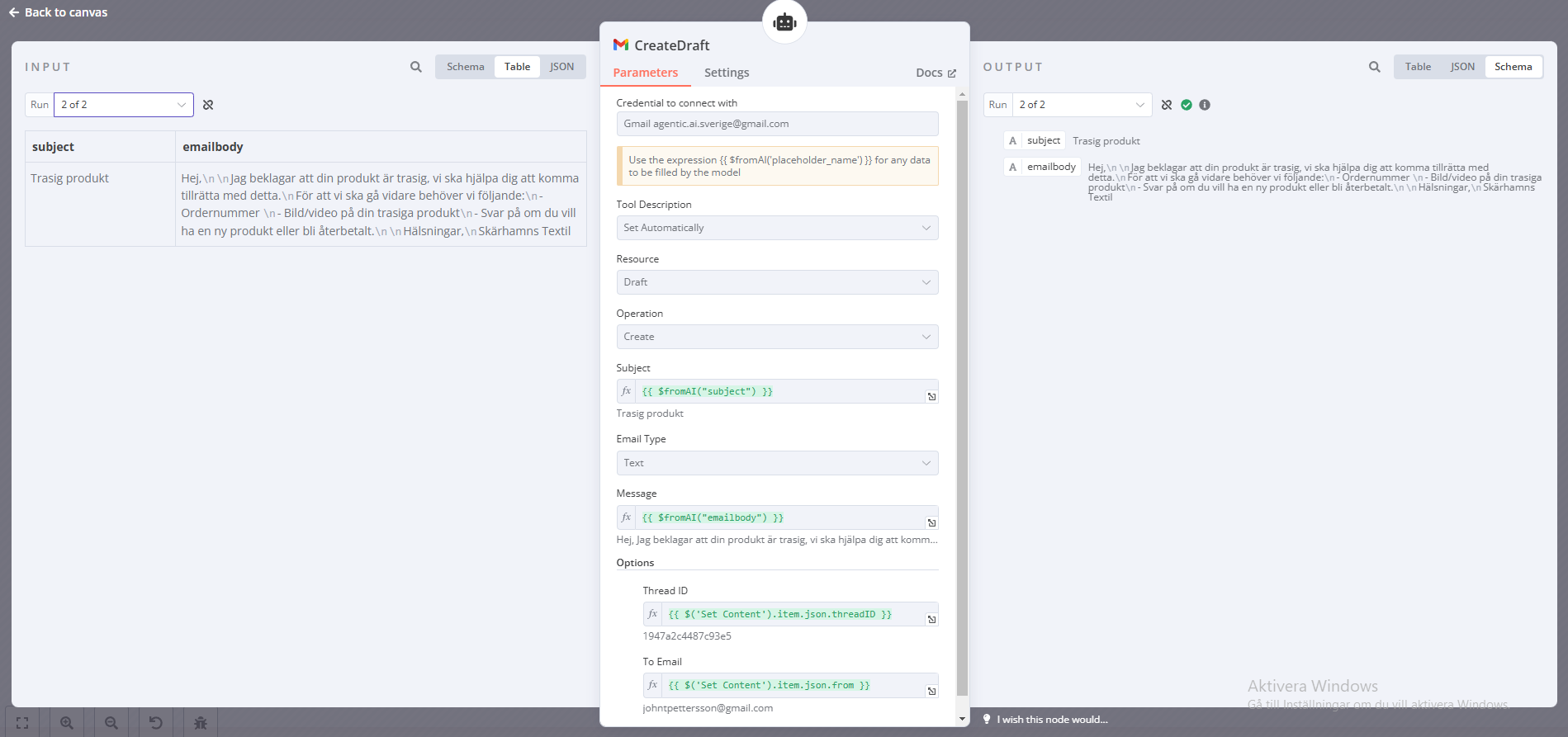Click the fx icon on To Email field
The height and width of the screenshot is (737, 1568).
click(x=652, y=685)
